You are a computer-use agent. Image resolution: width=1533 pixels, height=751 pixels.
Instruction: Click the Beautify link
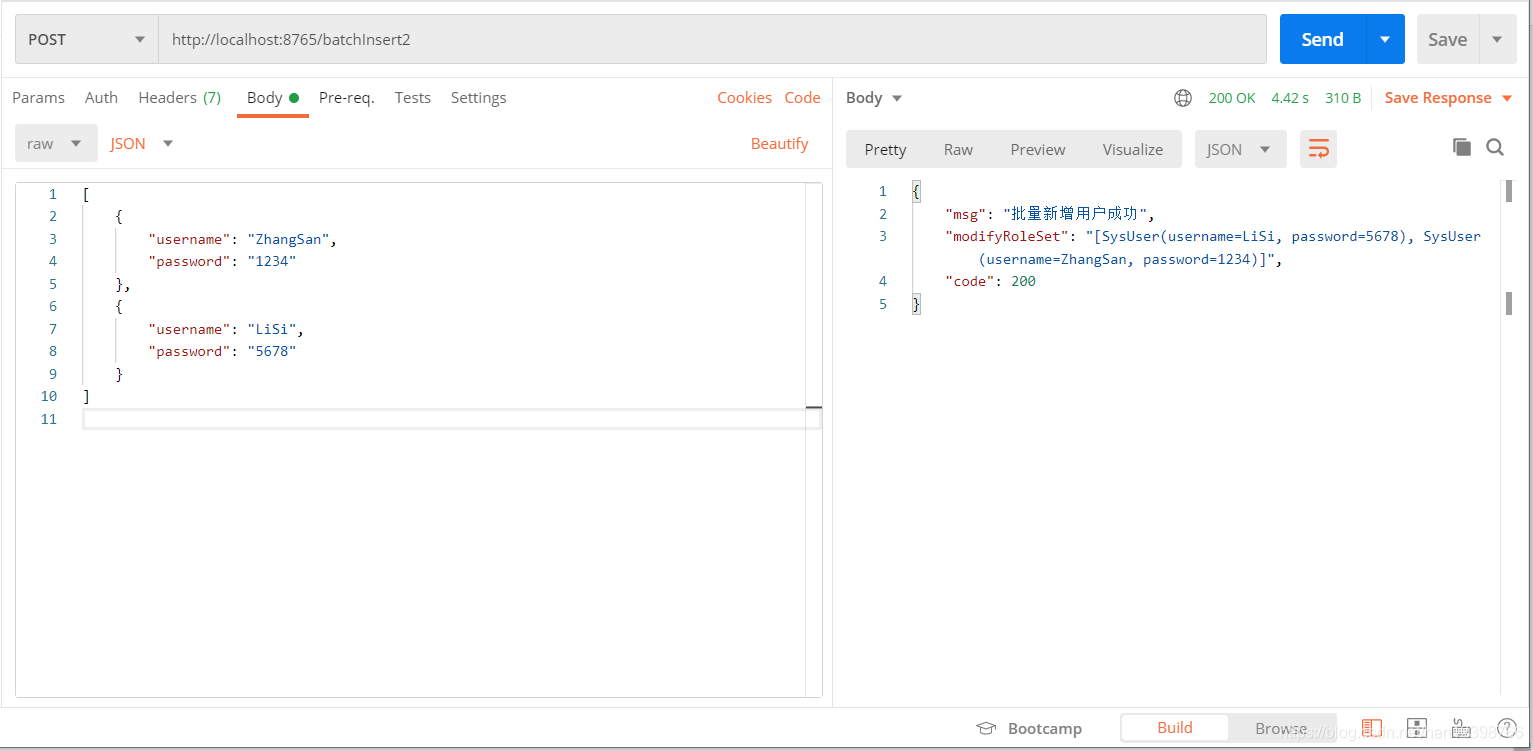tap(779, 144)
